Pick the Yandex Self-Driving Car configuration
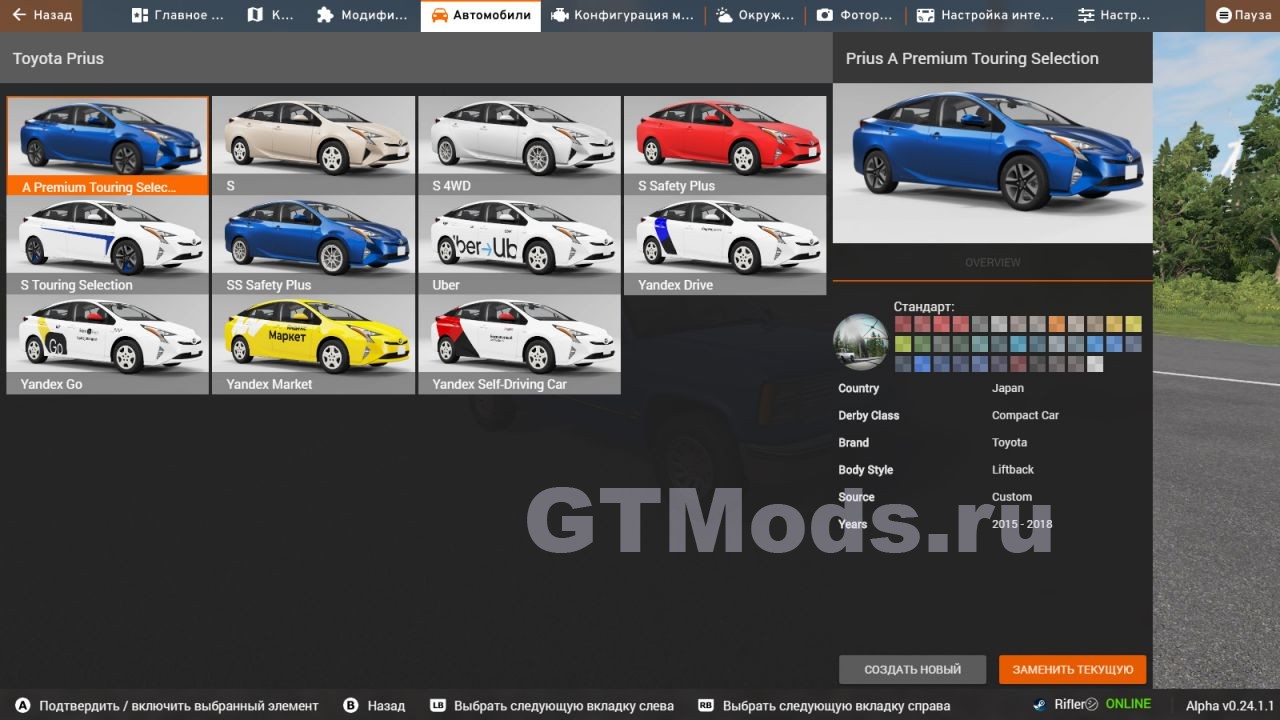Image resolution: width=1280 pixels, height=720 pixels. pos(520,344)
